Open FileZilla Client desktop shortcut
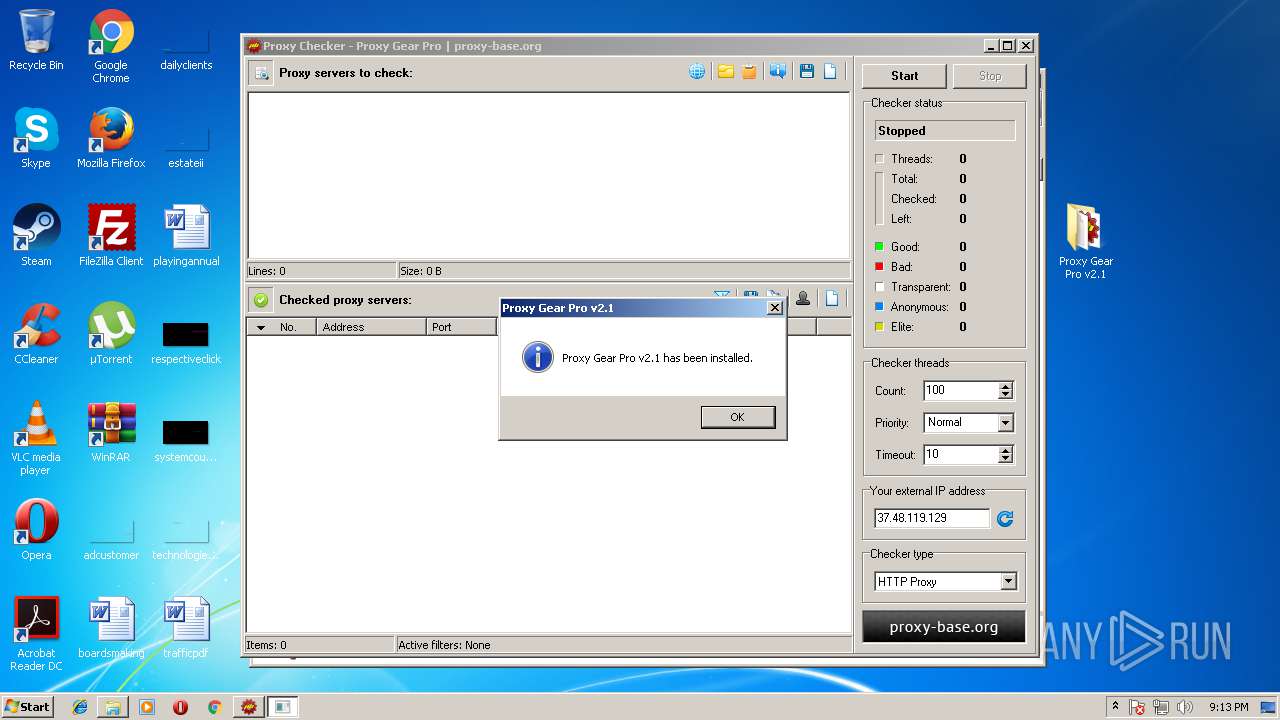The image size is (1280, 720). 111,236
